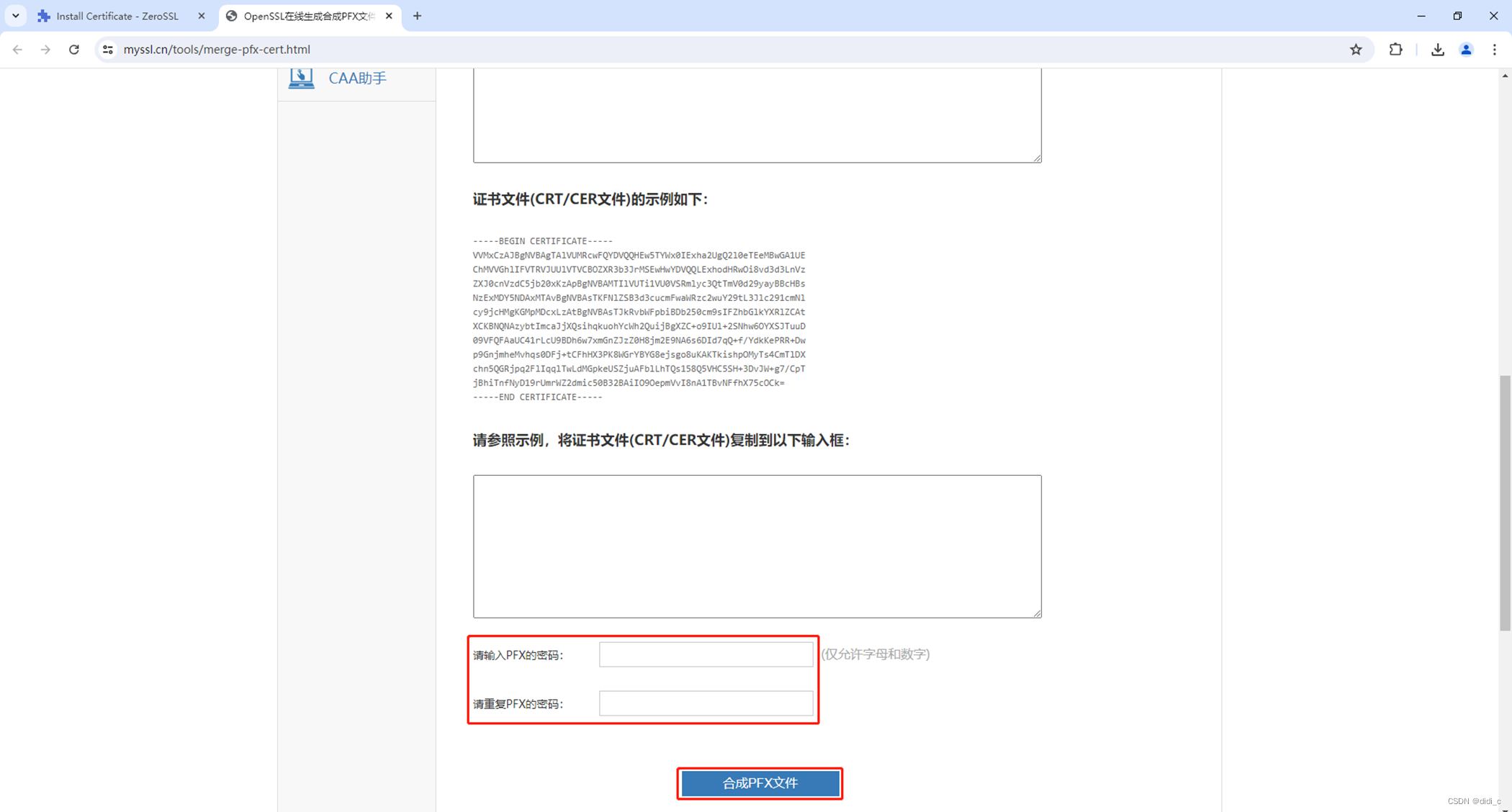Click the certificate CRT/CER paste textarea

(x=757, y=546)
